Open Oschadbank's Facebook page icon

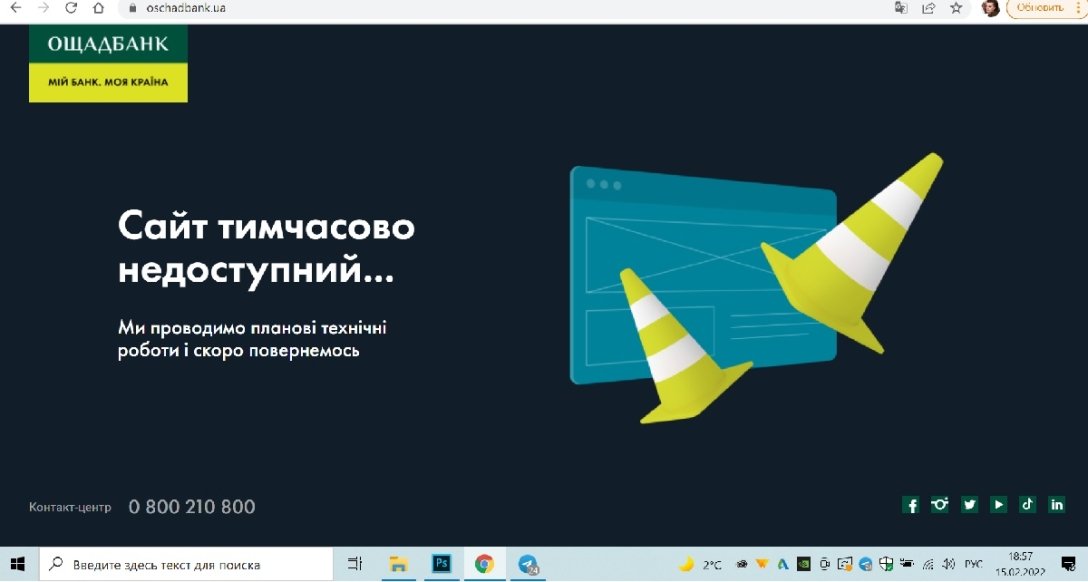(x=912, y=505)
